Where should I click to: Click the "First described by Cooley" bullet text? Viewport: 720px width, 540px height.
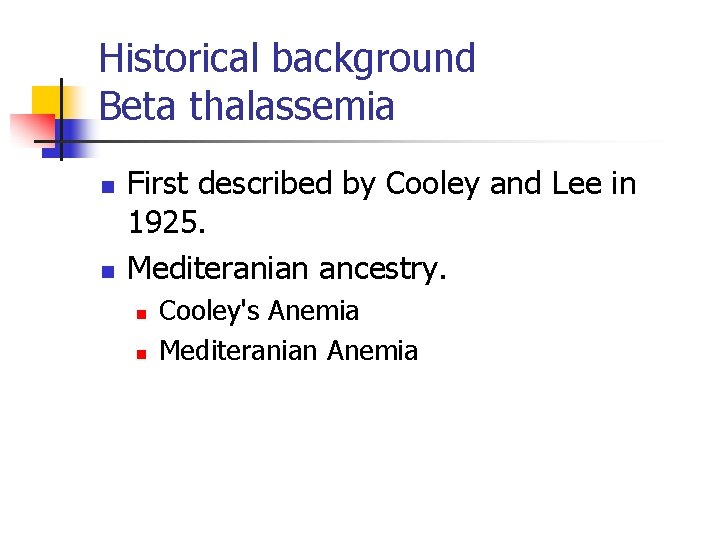tap(382, 184)
